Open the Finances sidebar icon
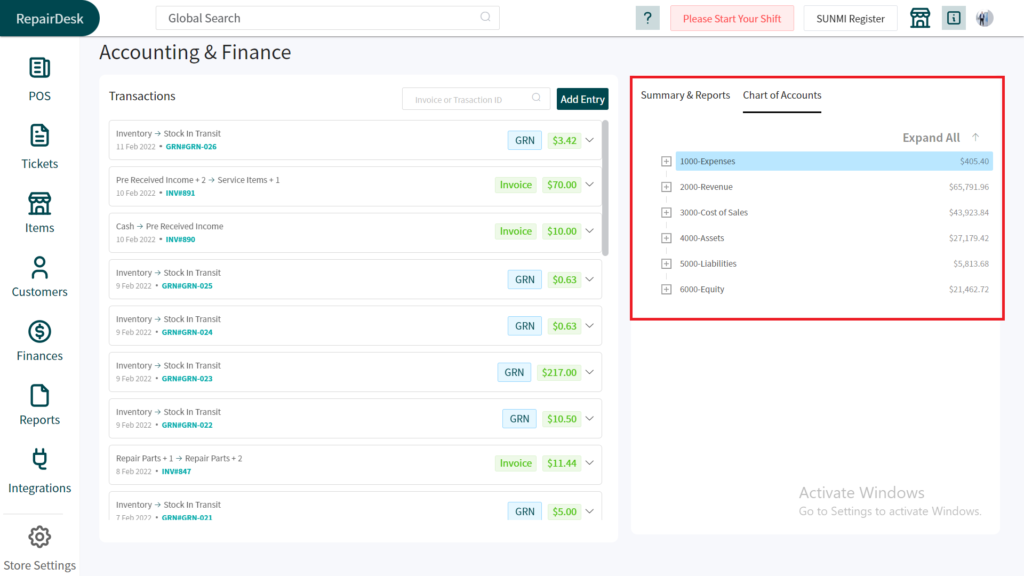Viewport: 1024px width, 576px height. 39,332
